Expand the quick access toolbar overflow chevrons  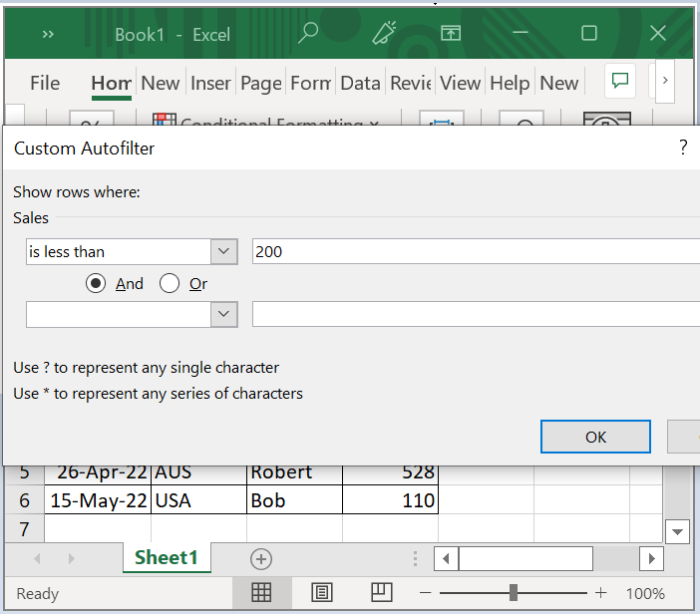click(x=48, y=34)
